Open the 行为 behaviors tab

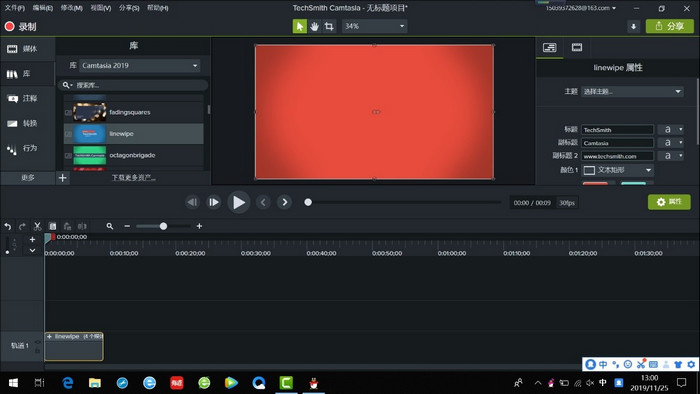click(x=28, y=148)
